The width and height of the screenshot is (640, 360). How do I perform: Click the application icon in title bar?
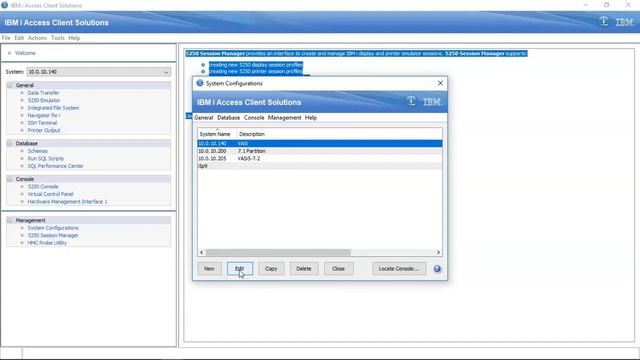coord(4,5)
